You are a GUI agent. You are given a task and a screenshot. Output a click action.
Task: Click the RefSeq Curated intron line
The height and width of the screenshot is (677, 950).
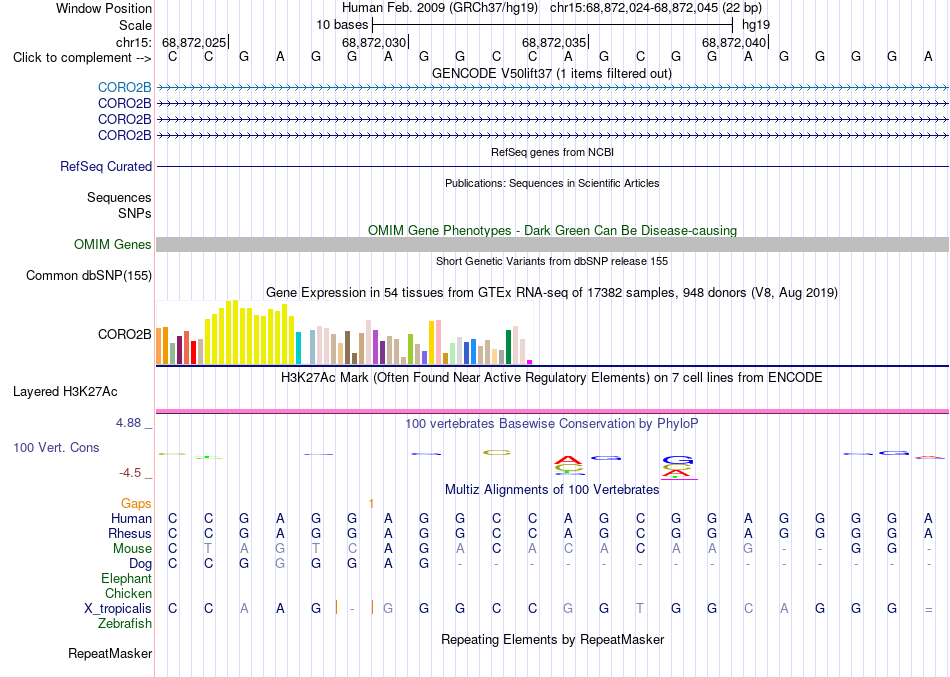point(552,166)
